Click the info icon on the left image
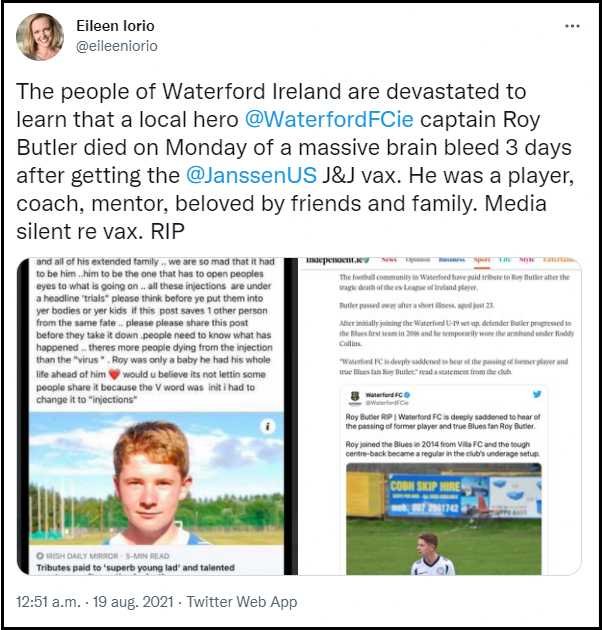Viewport: 602px width, 630px height. [x=268, y=426]
